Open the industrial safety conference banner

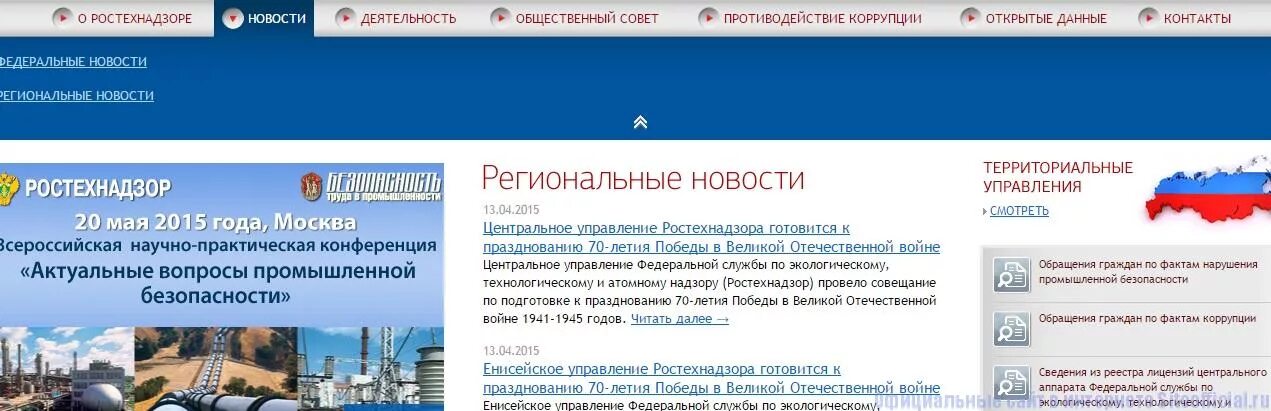click(222, 287)
